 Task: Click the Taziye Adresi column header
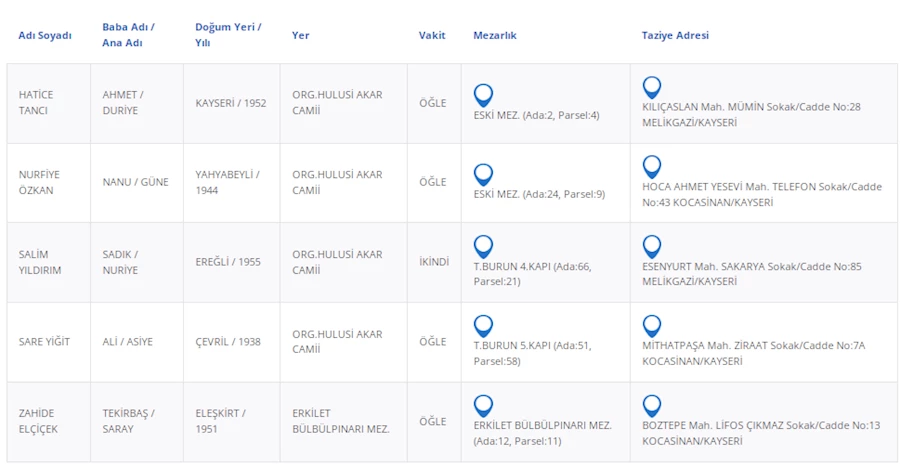coord(675,36)
